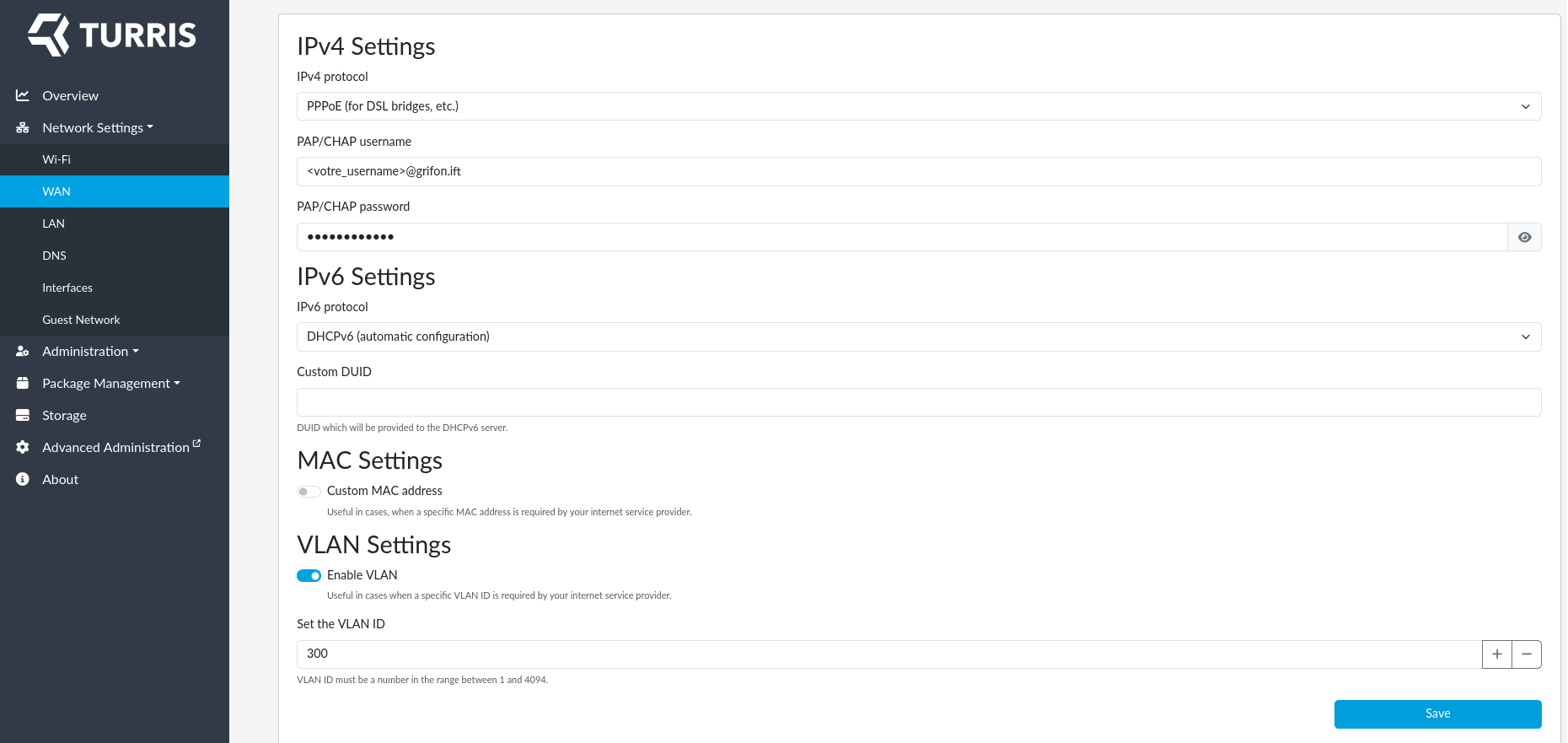Click the Overview chart icon
The width and height of the screenshot is (1568, 743).
(23, 95)
